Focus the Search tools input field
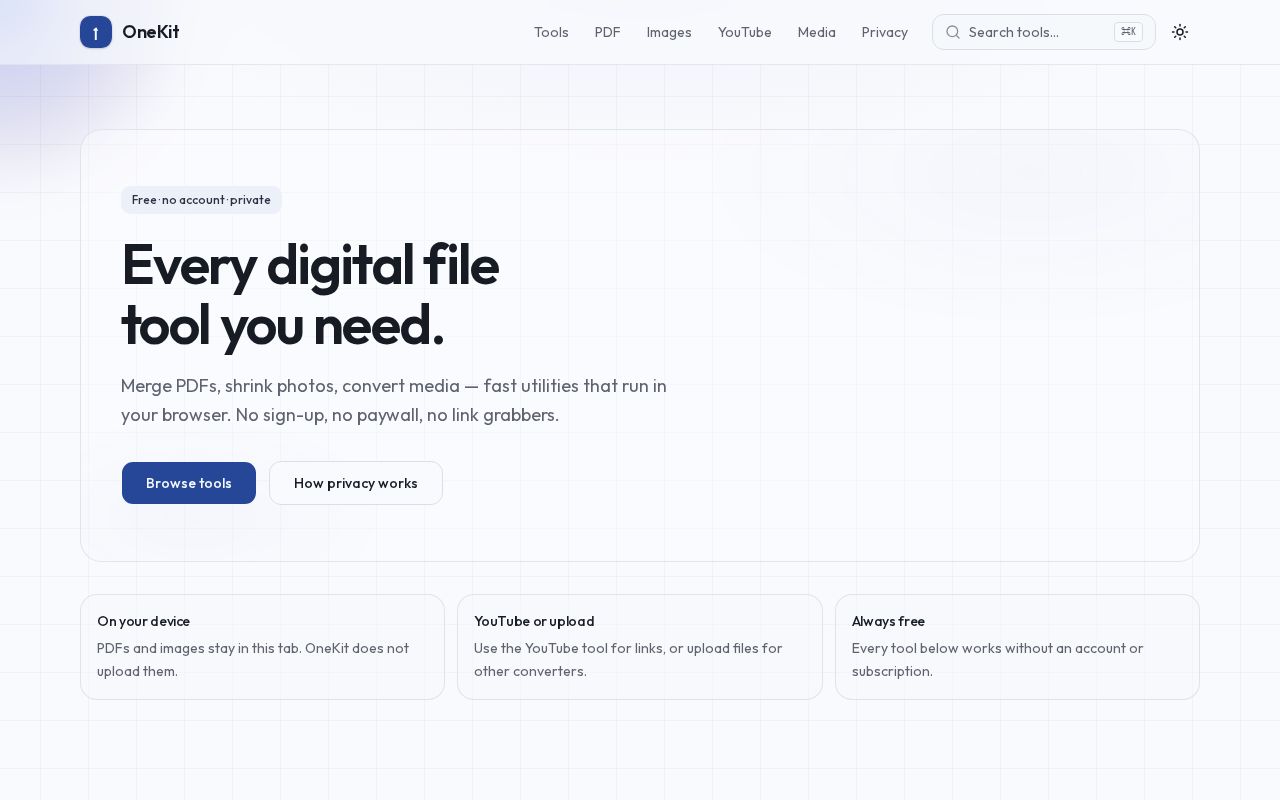 [1044, 32]
